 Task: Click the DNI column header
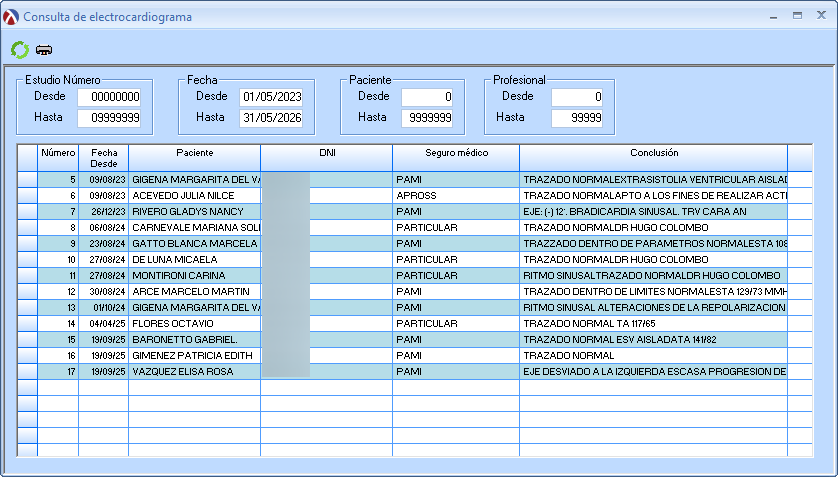tap(327, 158)
